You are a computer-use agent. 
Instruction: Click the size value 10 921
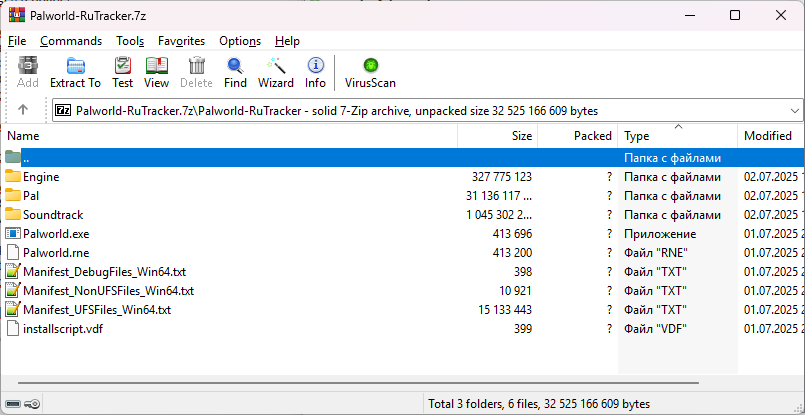[x=515, y=291]
